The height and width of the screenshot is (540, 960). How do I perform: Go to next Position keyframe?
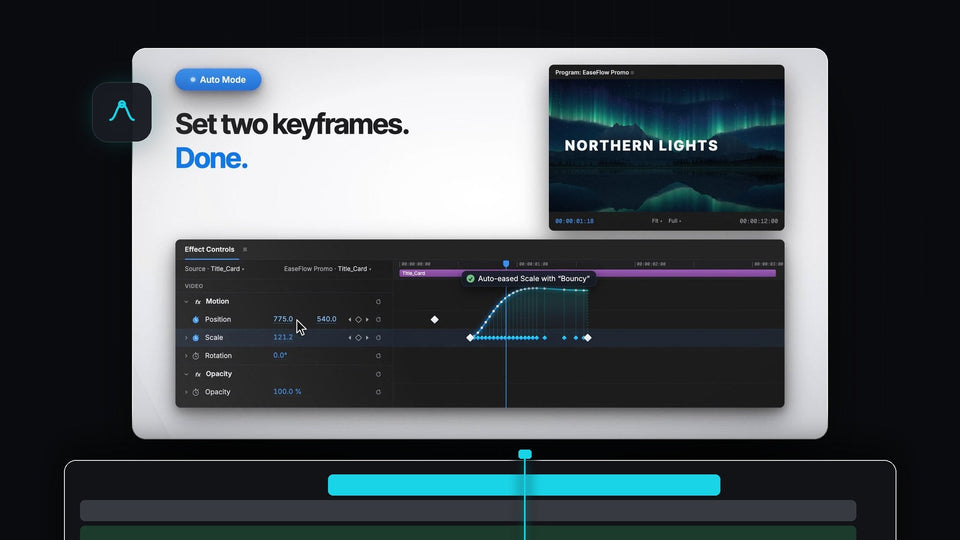[x=367, y=320]
